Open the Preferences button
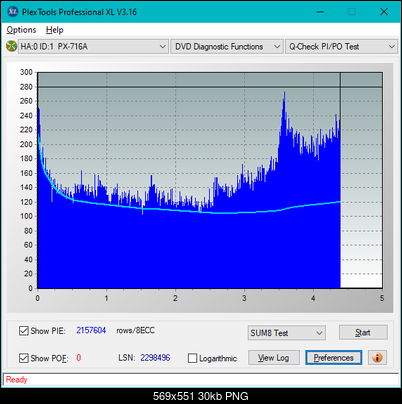The width and height of the screenshot is (402, 404). pos(334,358)
